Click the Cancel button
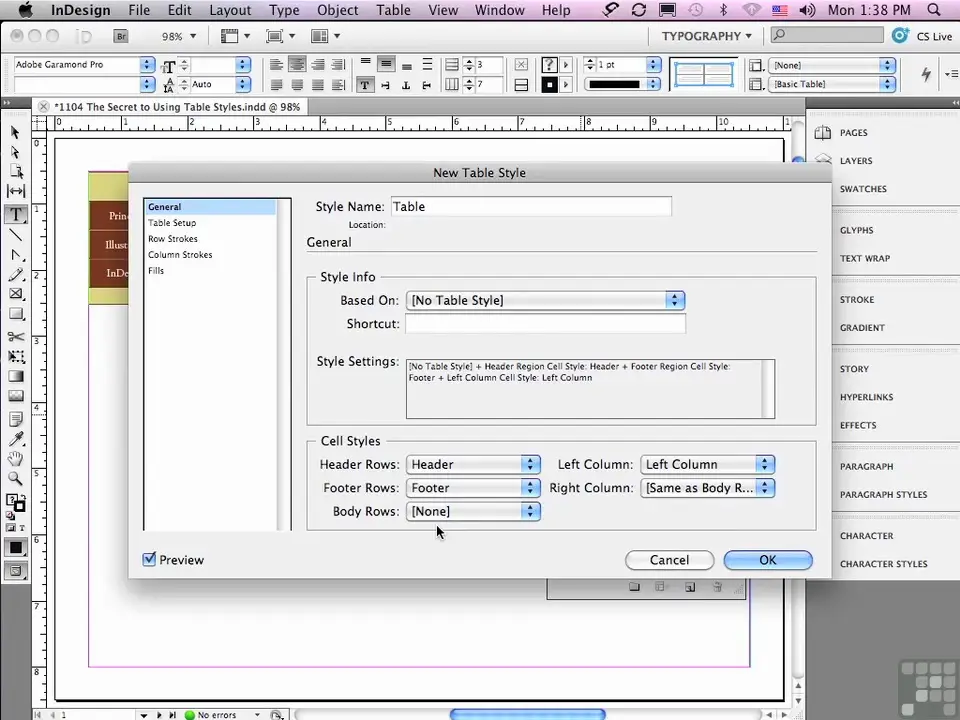 (x=669, y=560)
